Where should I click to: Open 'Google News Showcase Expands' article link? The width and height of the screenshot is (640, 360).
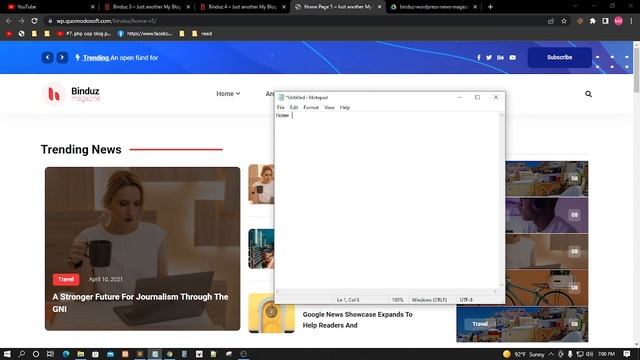[358, 320]
